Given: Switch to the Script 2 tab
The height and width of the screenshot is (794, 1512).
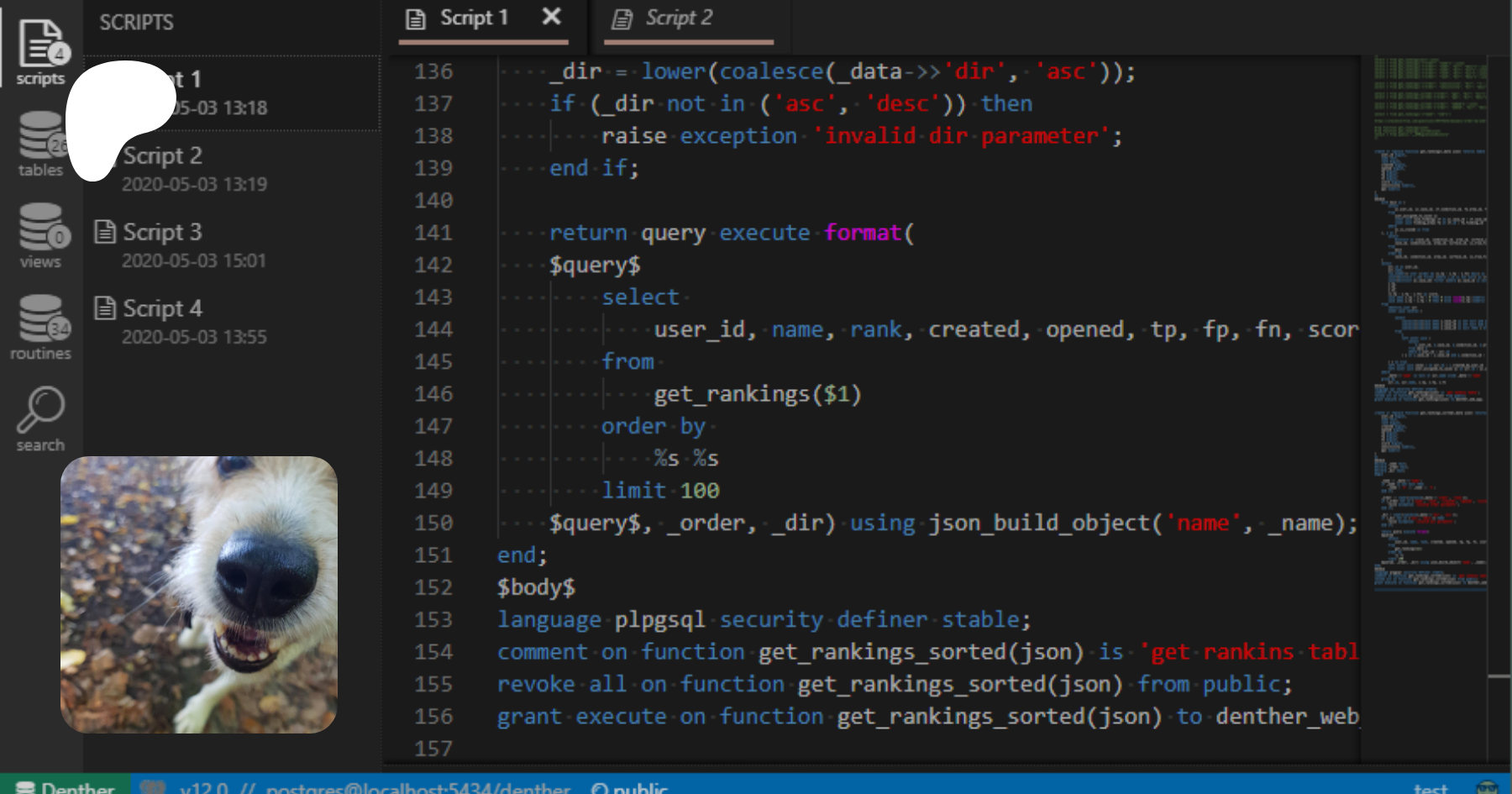Looking at the screenshot, I should 679,18.
